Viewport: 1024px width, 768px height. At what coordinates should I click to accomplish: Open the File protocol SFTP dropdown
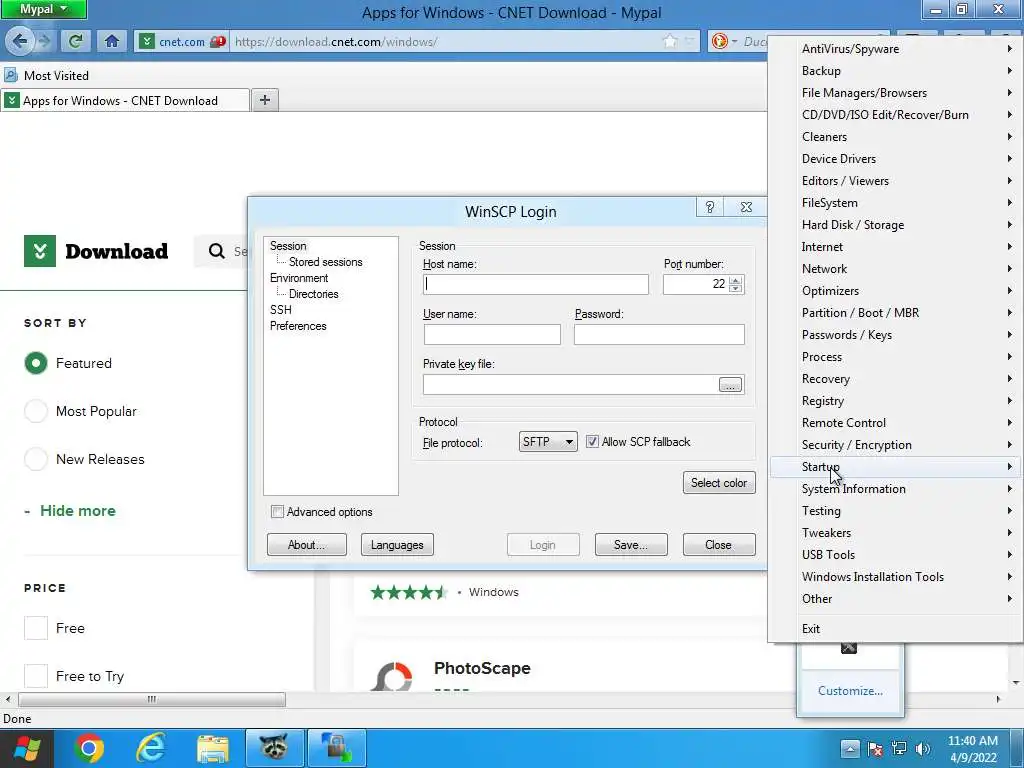[548, 442]
